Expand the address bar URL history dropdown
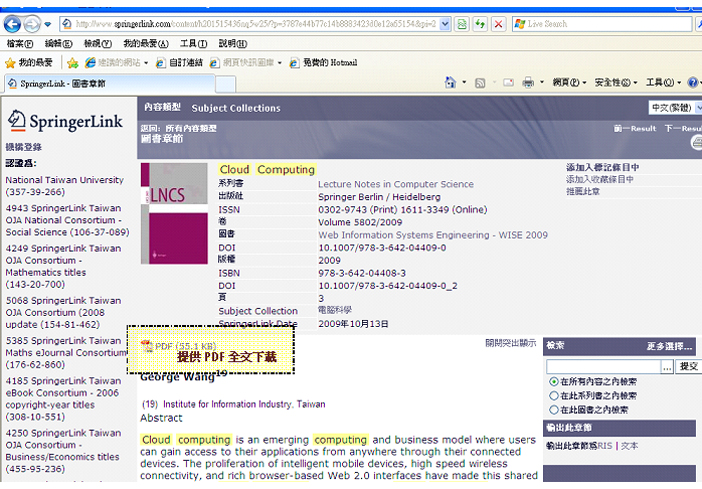702x489 pixels. [x=445, y=24]
